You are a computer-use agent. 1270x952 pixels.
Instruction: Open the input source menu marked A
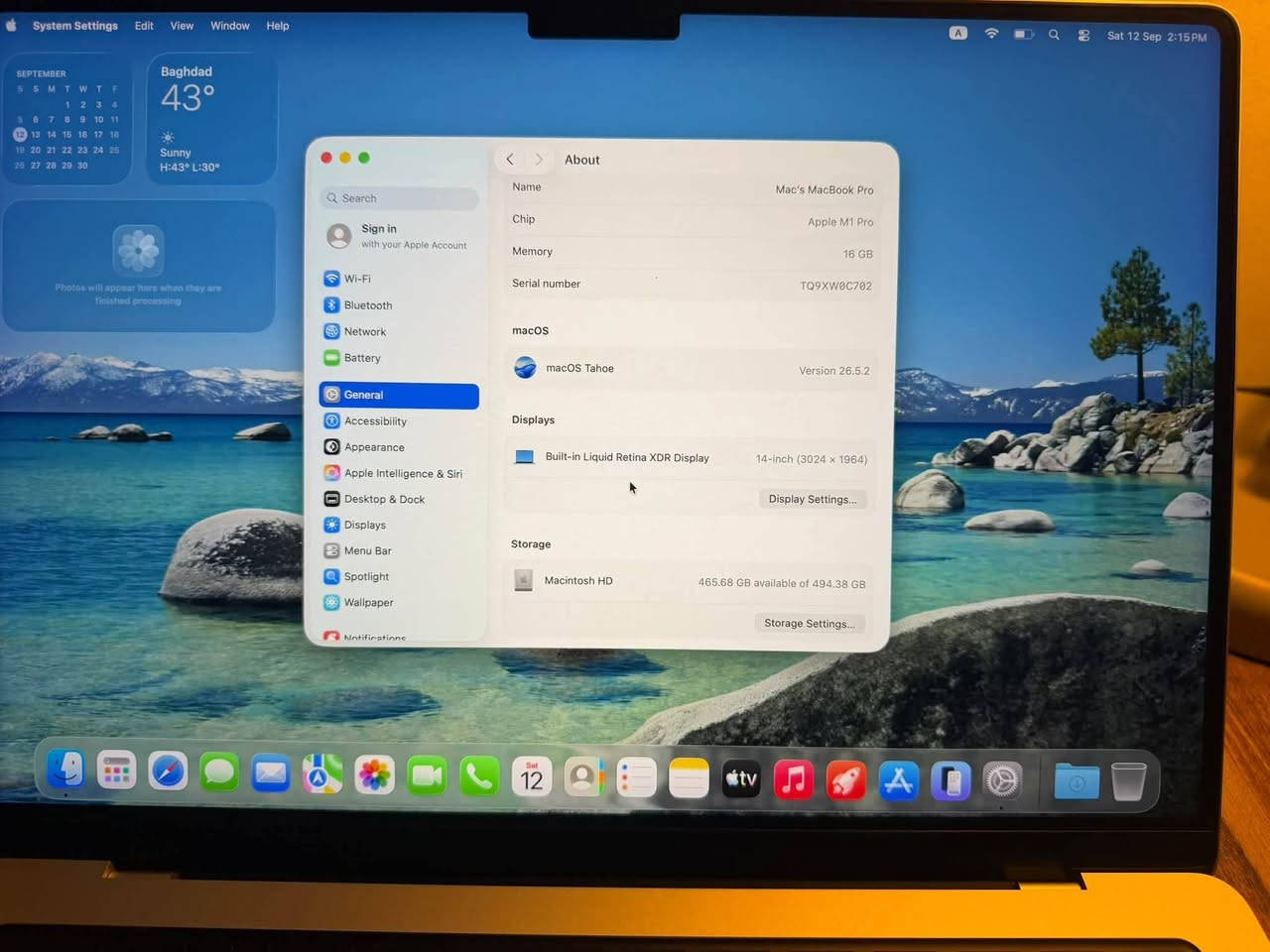pos(957,33)
